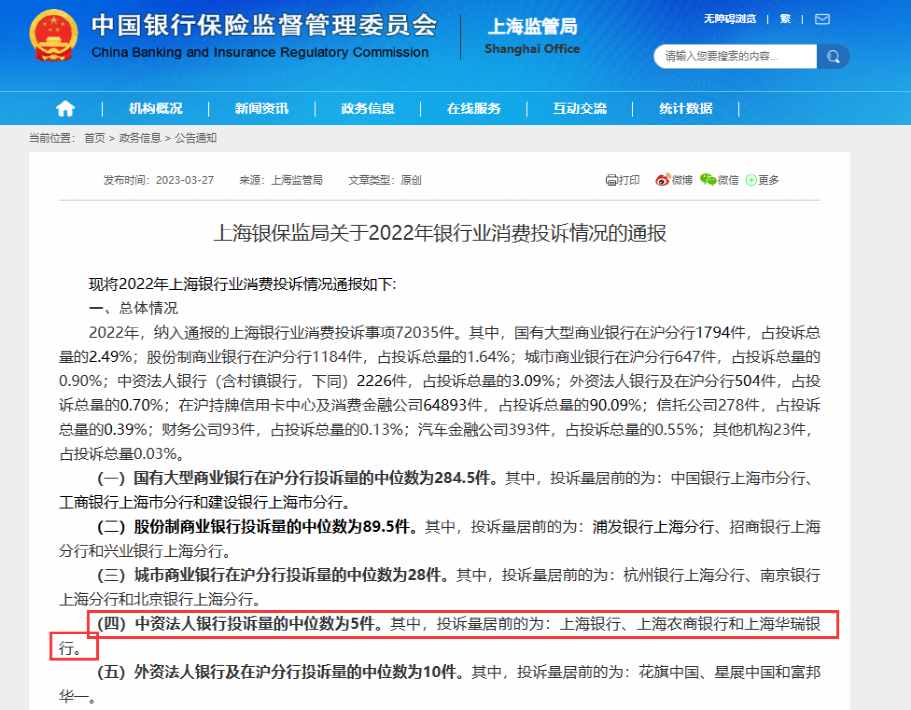This screenshot has height=710, width=911.
Task: Click the search input field
Action: pos(735,56)
